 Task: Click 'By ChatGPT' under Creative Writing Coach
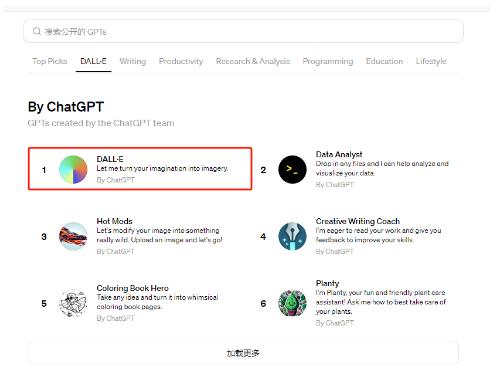(335, 251)
